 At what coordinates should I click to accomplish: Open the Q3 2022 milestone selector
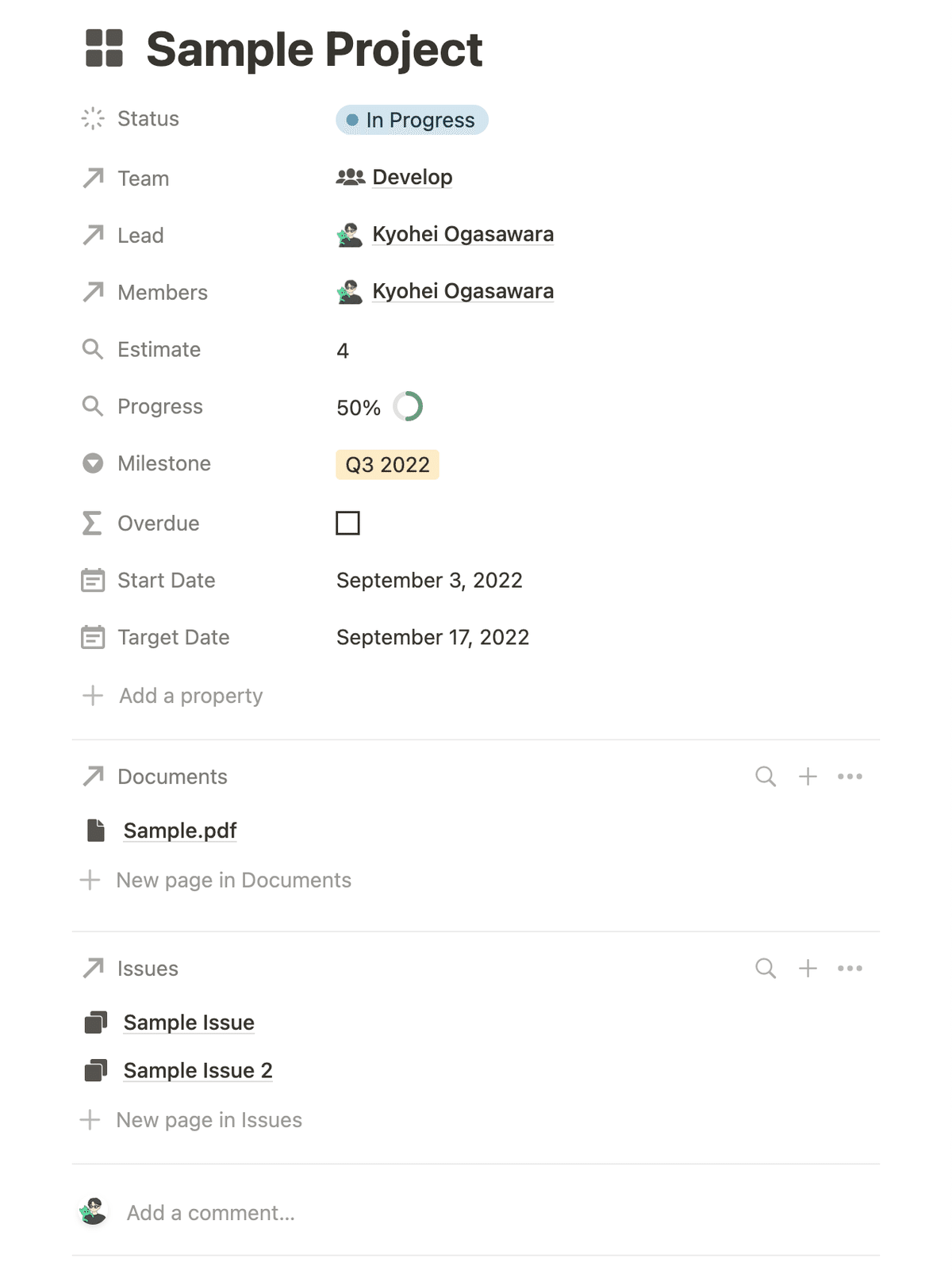(387, 465)
